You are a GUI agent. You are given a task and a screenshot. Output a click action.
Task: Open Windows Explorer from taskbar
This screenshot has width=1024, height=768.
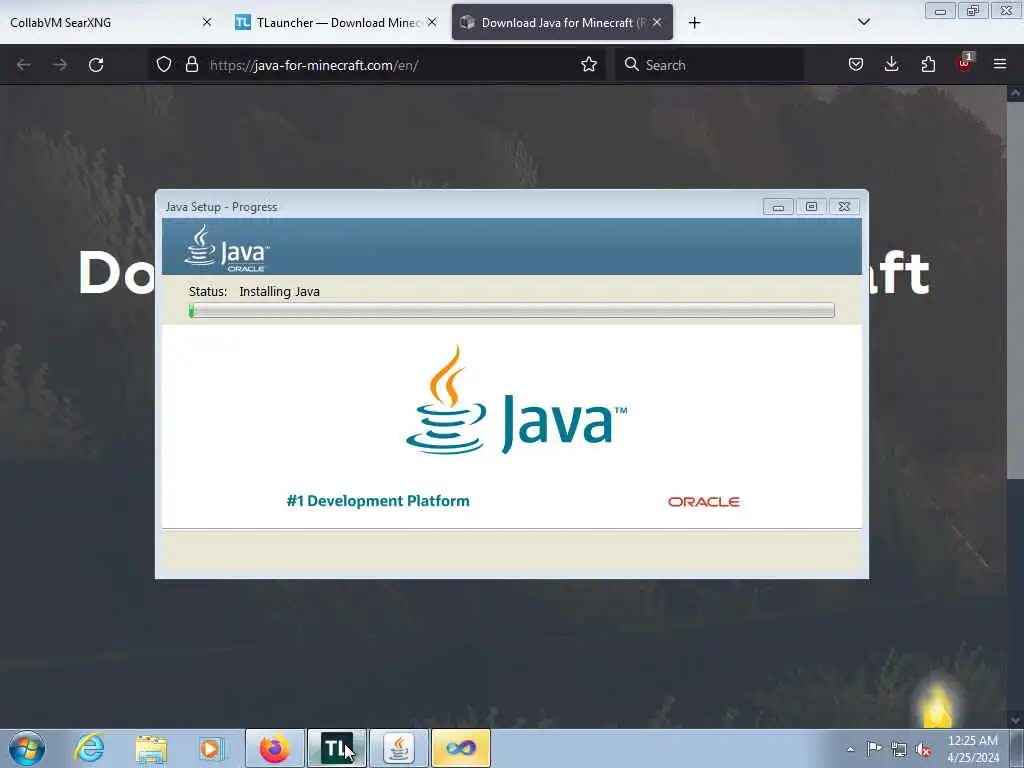point(152,748)
